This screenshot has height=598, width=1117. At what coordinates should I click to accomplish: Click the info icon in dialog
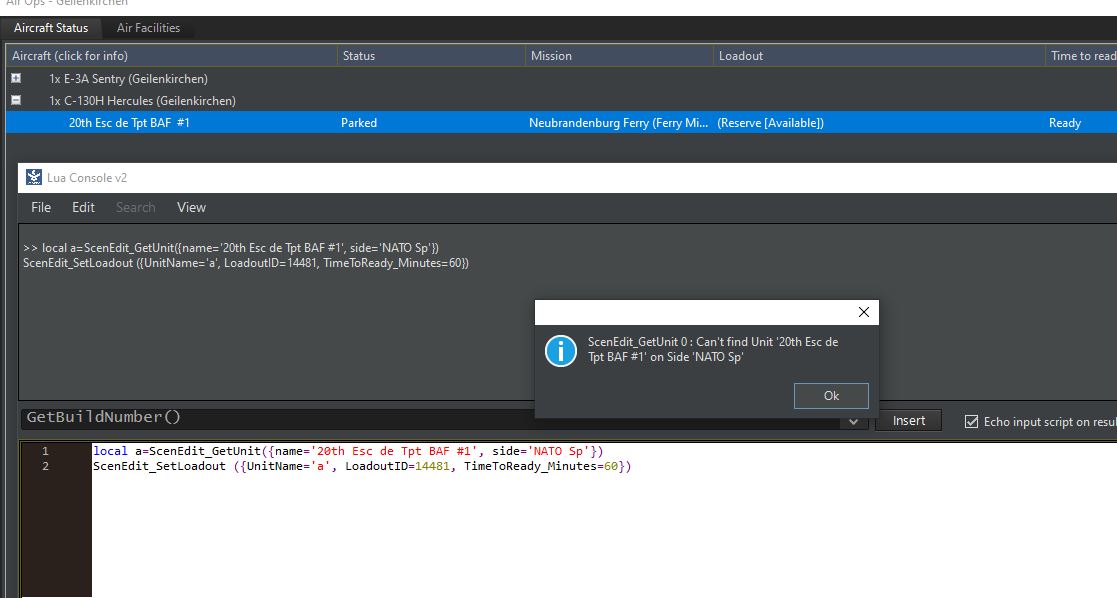coord(561,351)
